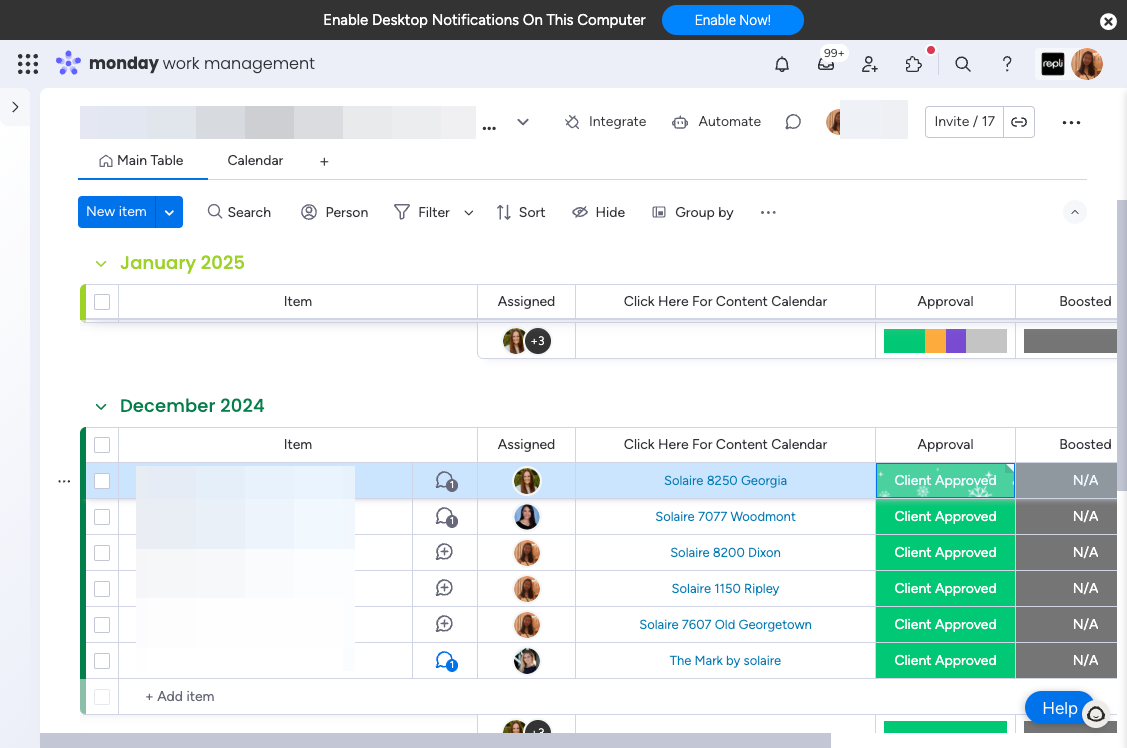Image resolution: width=1127 pixels, height=748 pixels.
Task: Switch to the Main Table view
Action: pos(142,160)
